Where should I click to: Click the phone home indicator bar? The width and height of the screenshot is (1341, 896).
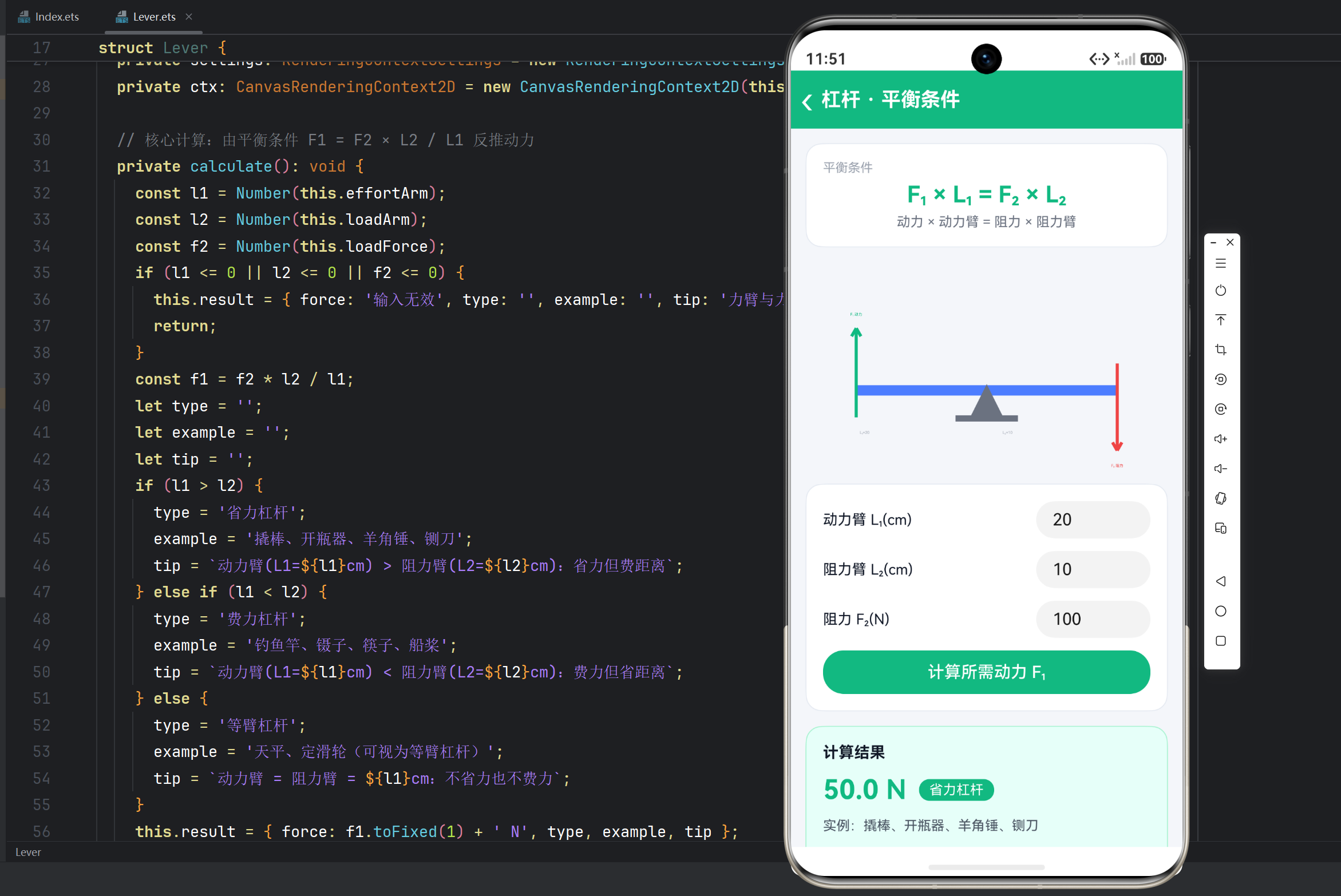[x=986, y=867]
